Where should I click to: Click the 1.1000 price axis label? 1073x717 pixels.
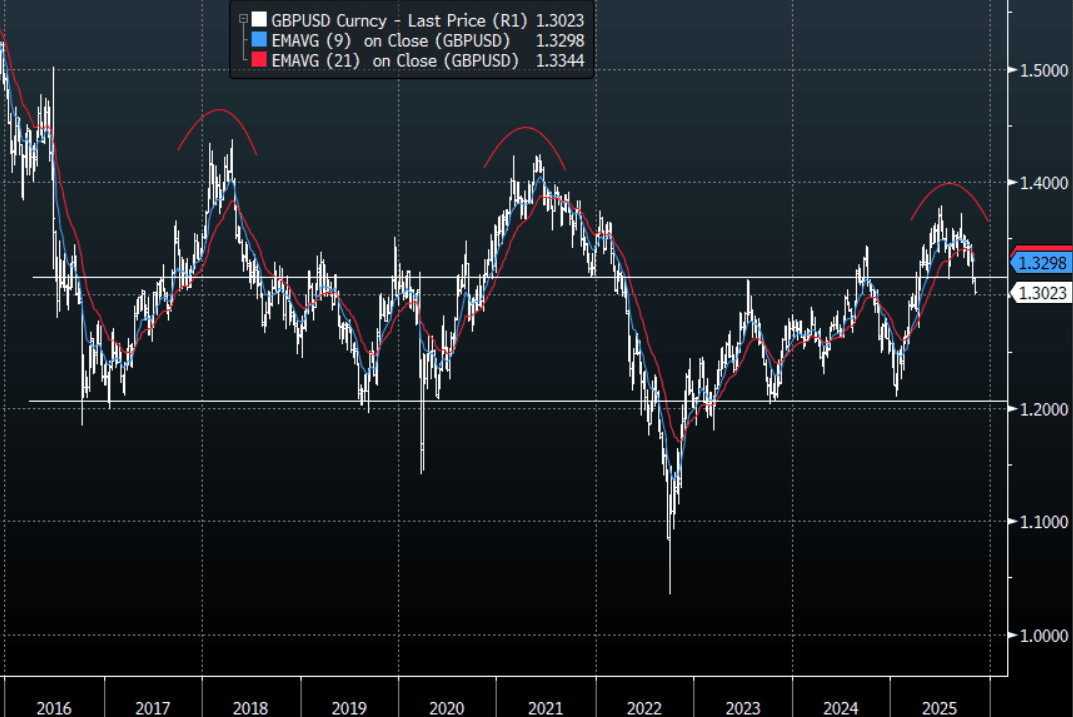(1044, 522)
